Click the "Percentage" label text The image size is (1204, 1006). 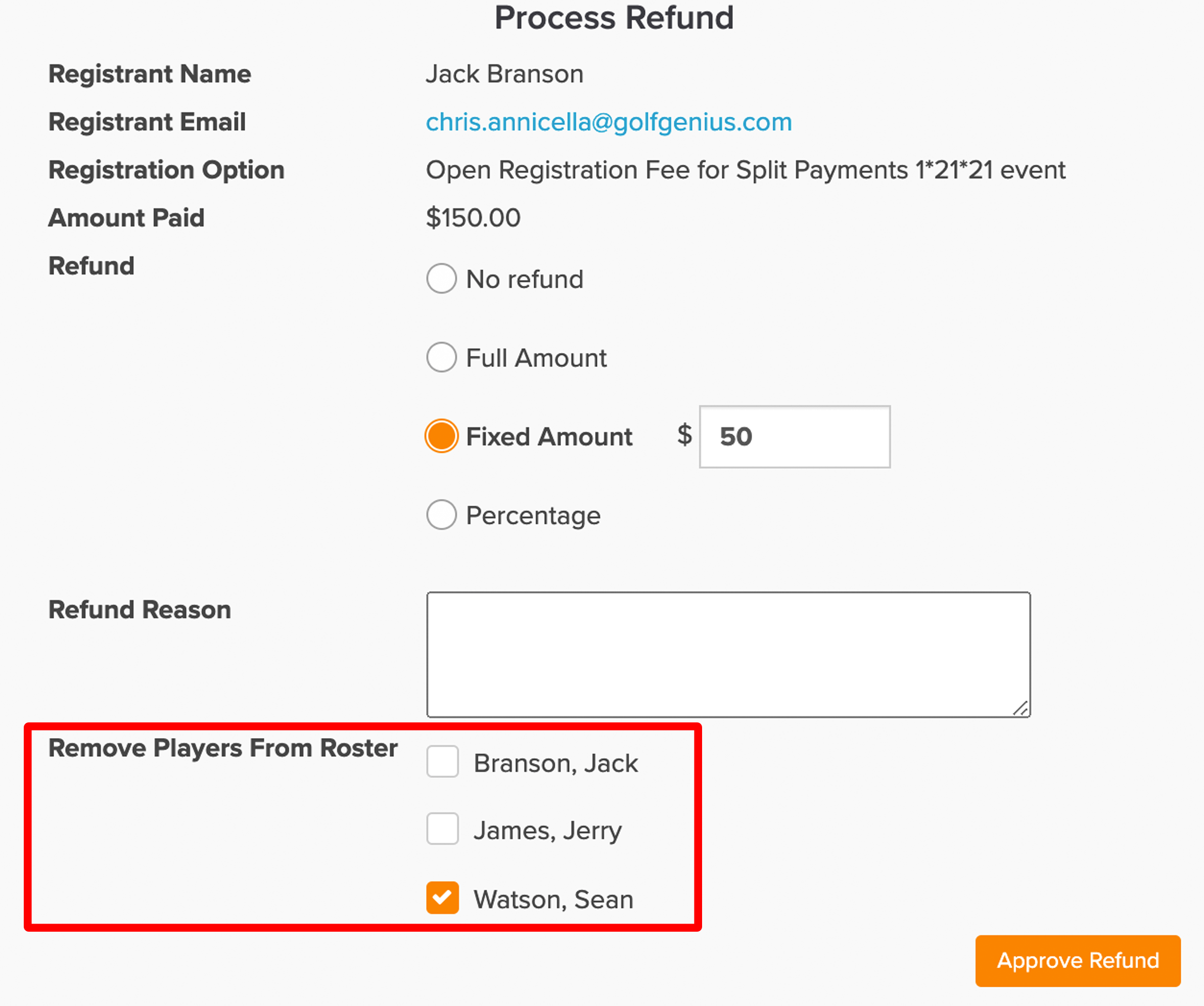click(x=533, y=515)
